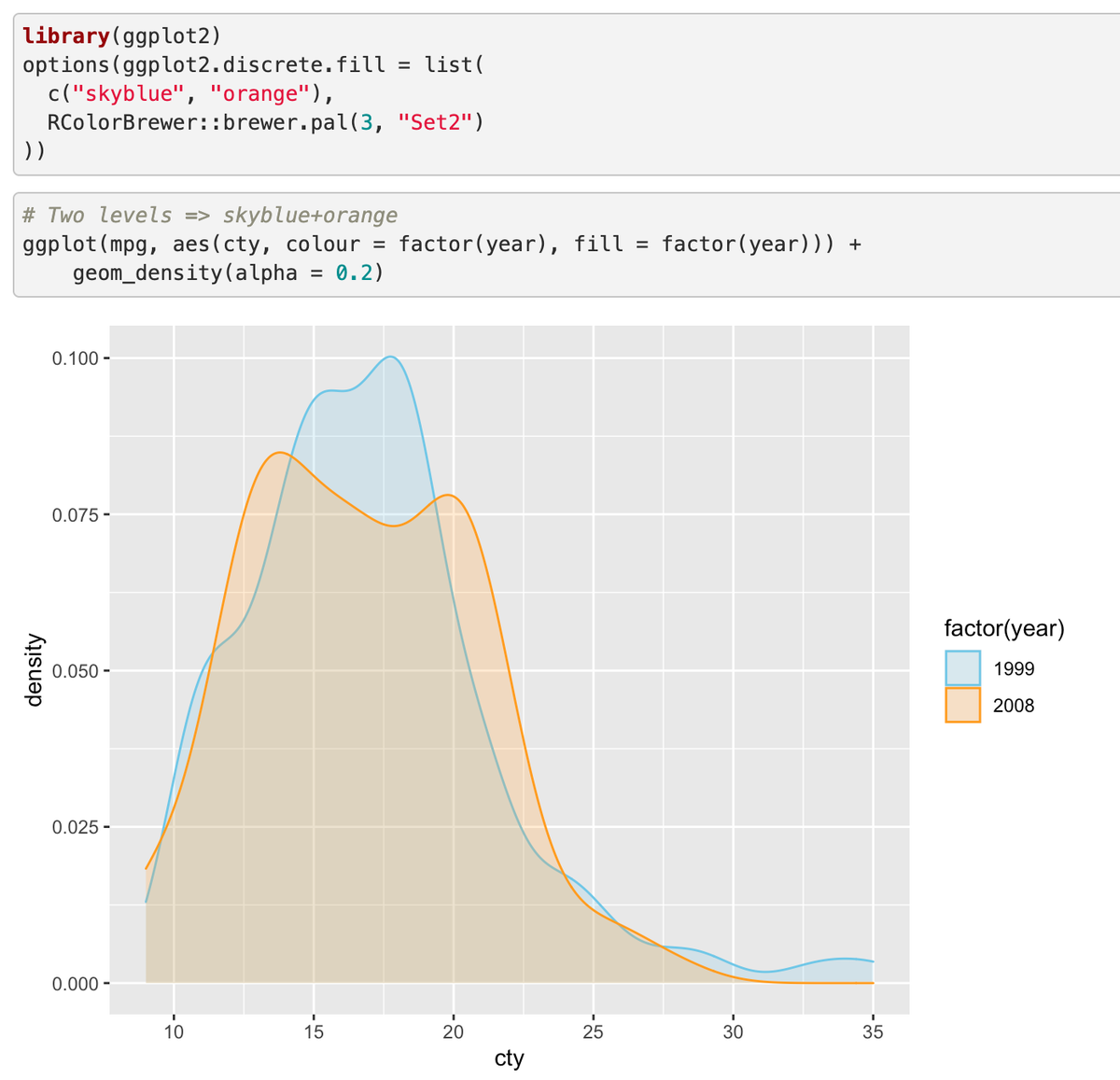Click y-axis tick label 0.000
1120x1080 pixels.
tap(75, 983)
